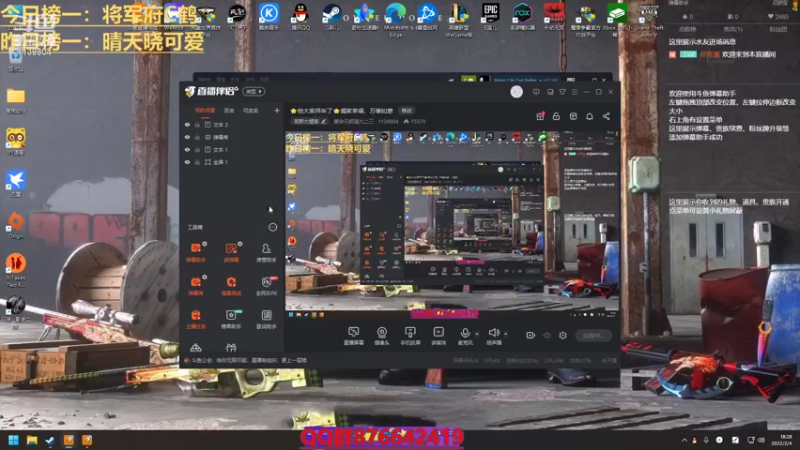Image resolution: width=800 pixels, height=450 pixels.
Task: Toggle lock on 全屏 1 layer
Action: pyautogui.click(x=197, y=162)
